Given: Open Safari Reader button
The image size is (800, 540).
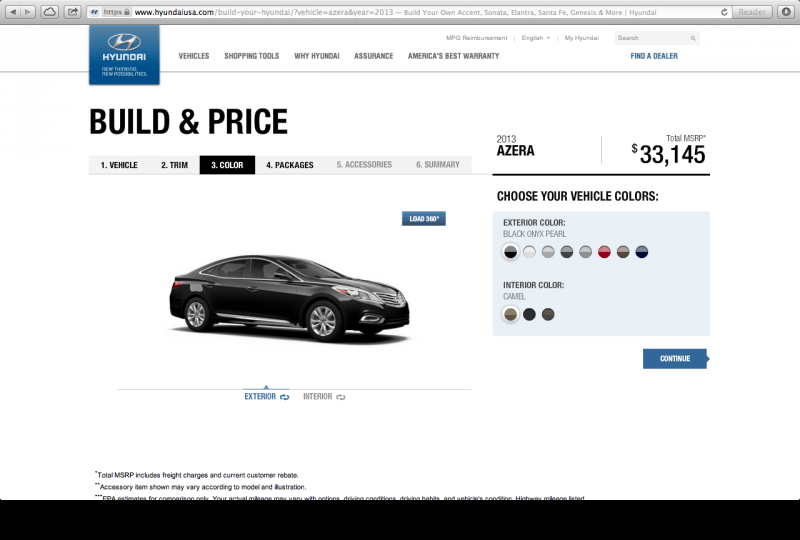Looking at the screenshot, I should click(x=752, y=12).
